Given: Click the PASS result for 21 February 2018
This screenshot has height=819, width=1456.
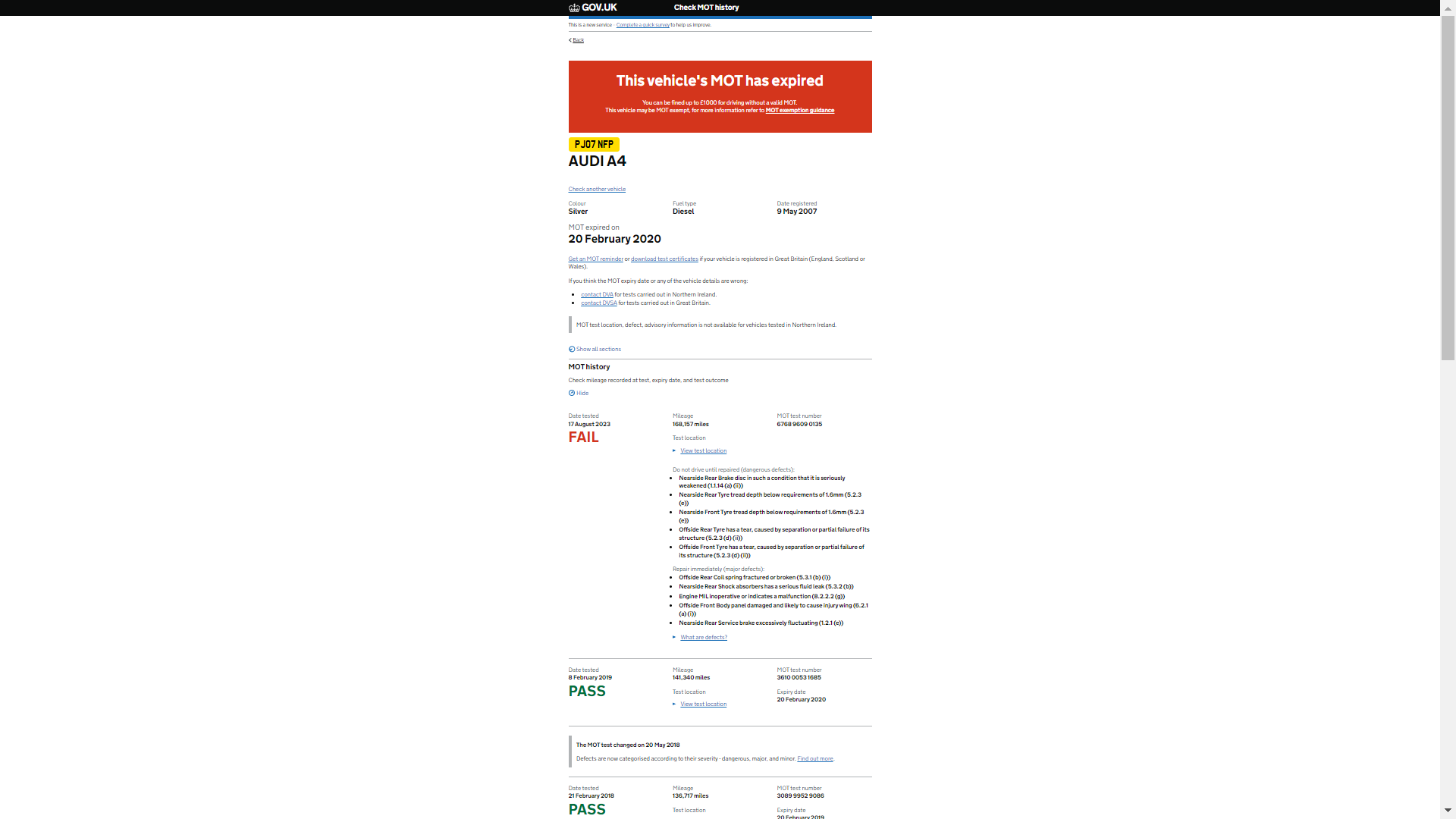Looking at the screenshot, I should pyautogui.click(x=587, y=810).
